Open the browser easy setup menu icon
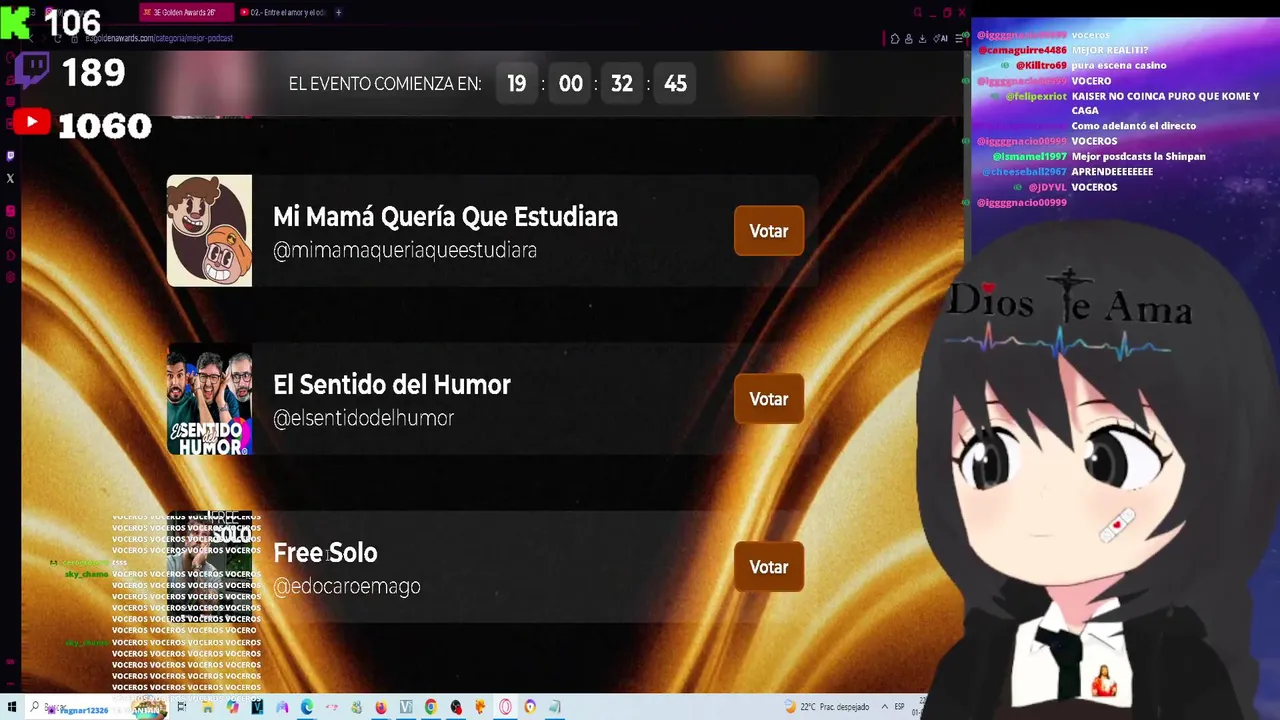 (x=959, y=39)
